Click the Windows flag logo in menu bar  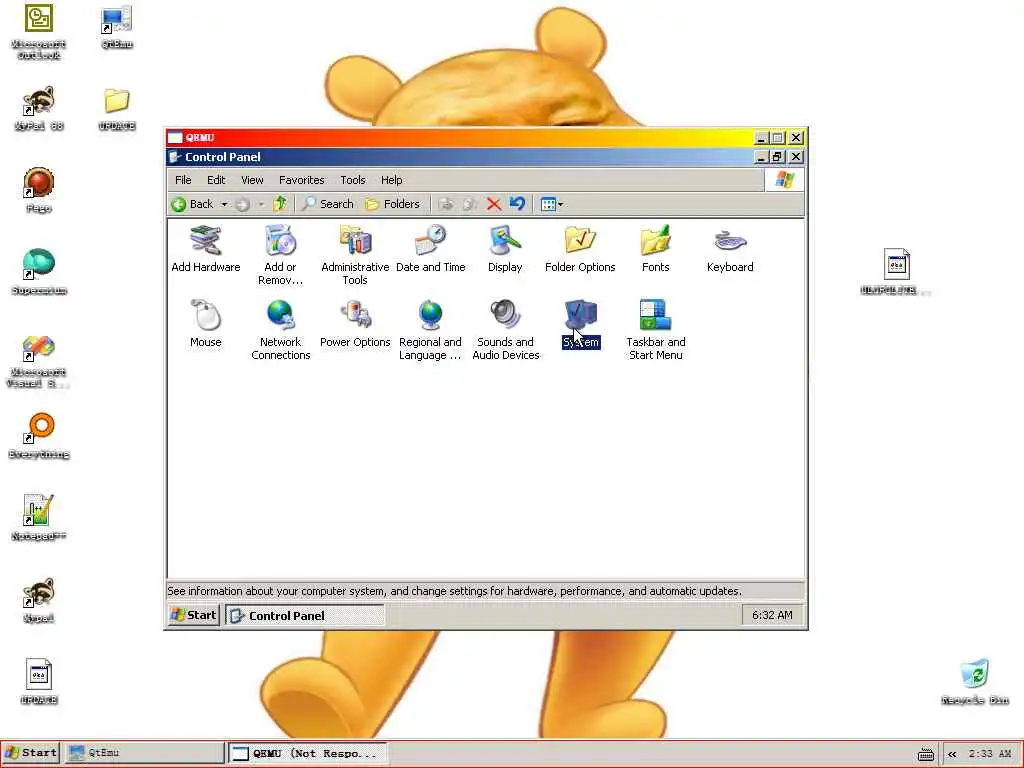click(784, 180)
